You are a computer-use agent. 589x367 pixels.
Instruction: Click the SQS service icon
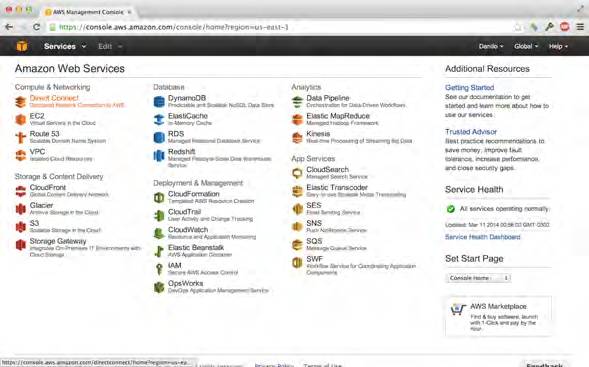(x=298, y=245)
